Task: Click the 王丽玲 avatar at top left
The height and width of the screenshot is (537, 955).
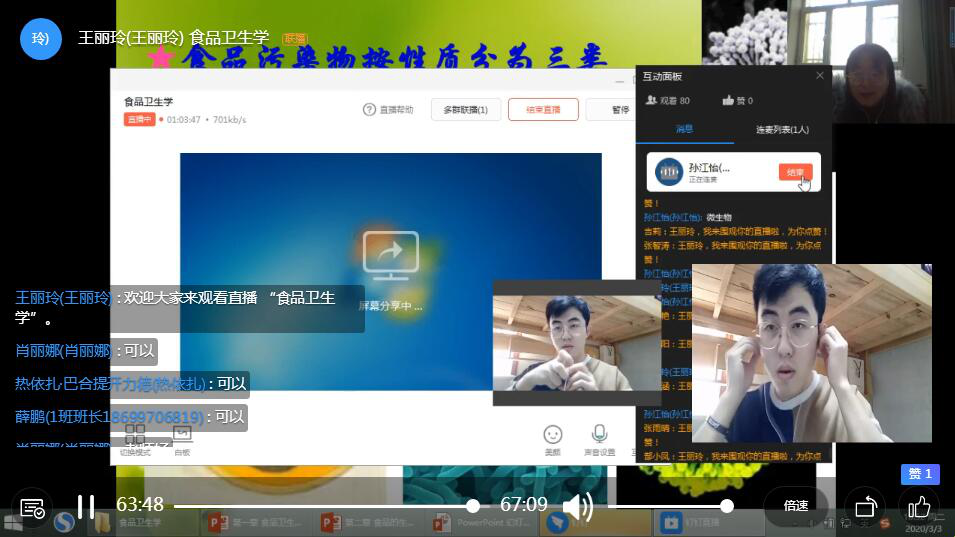Action: (x=41, y=39)
